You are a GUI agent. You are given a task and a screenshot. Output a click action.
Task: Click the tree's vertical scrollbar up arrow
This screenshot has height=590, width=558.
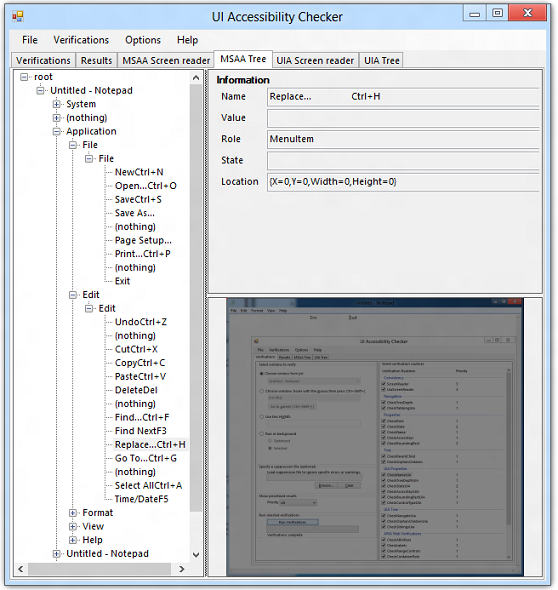[196, 78]
